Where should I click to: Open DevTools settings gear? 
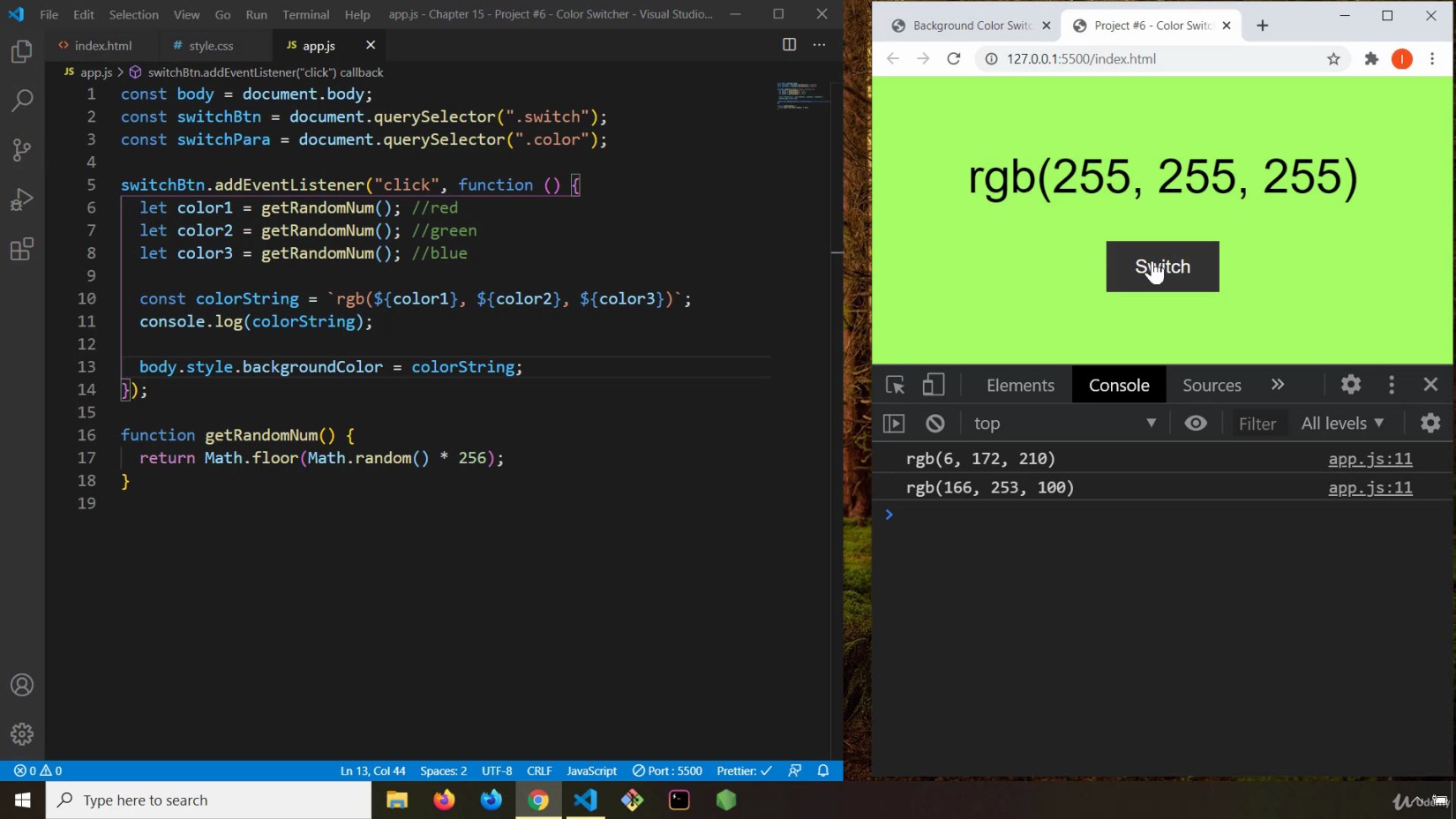tap(1350, 385)
